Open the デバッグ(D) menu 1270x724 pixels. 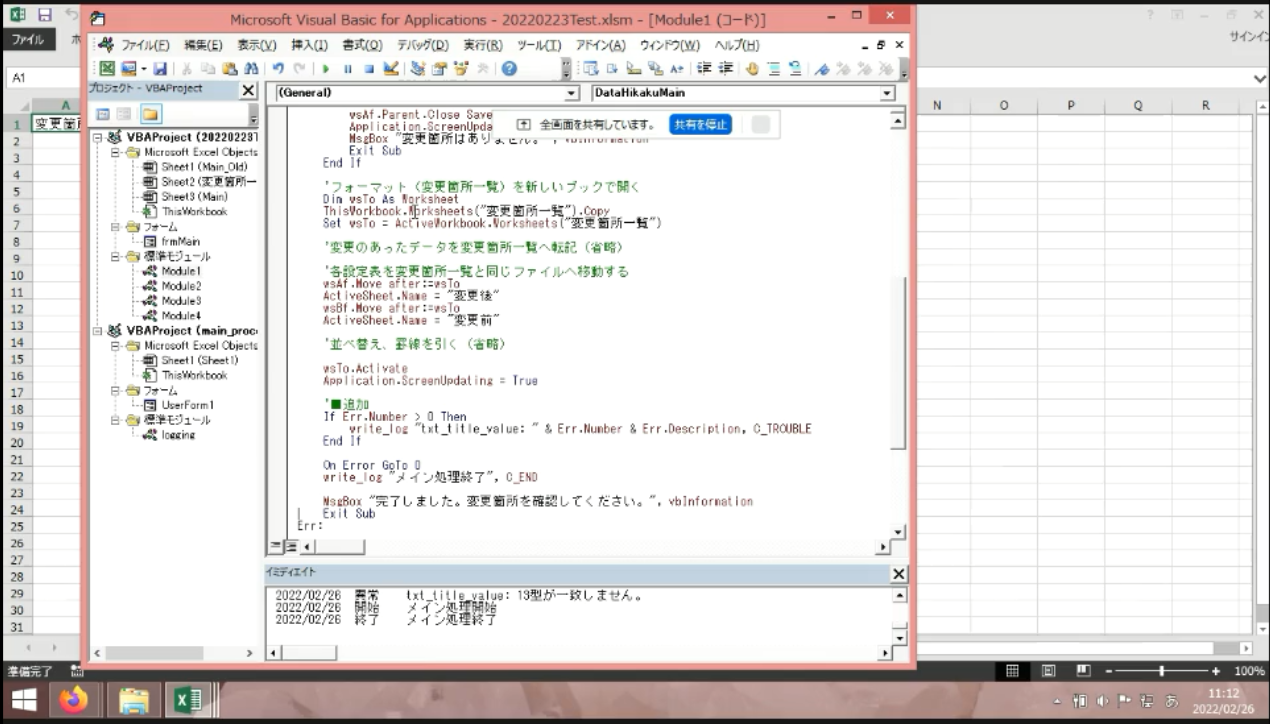click(423, 45)
